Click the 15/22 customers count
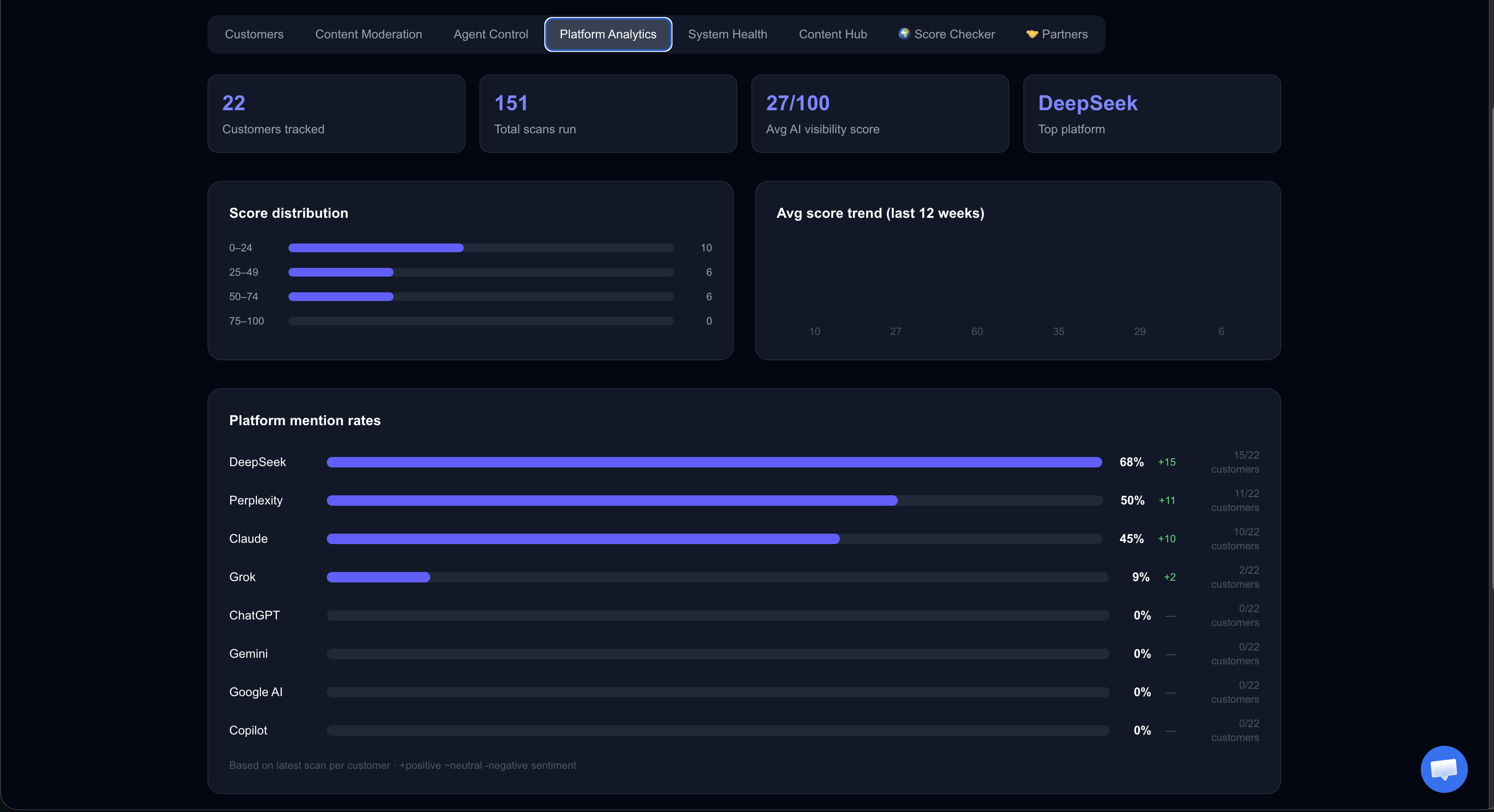This screenshot has width=1494, height=812. tap(1235, 463)
